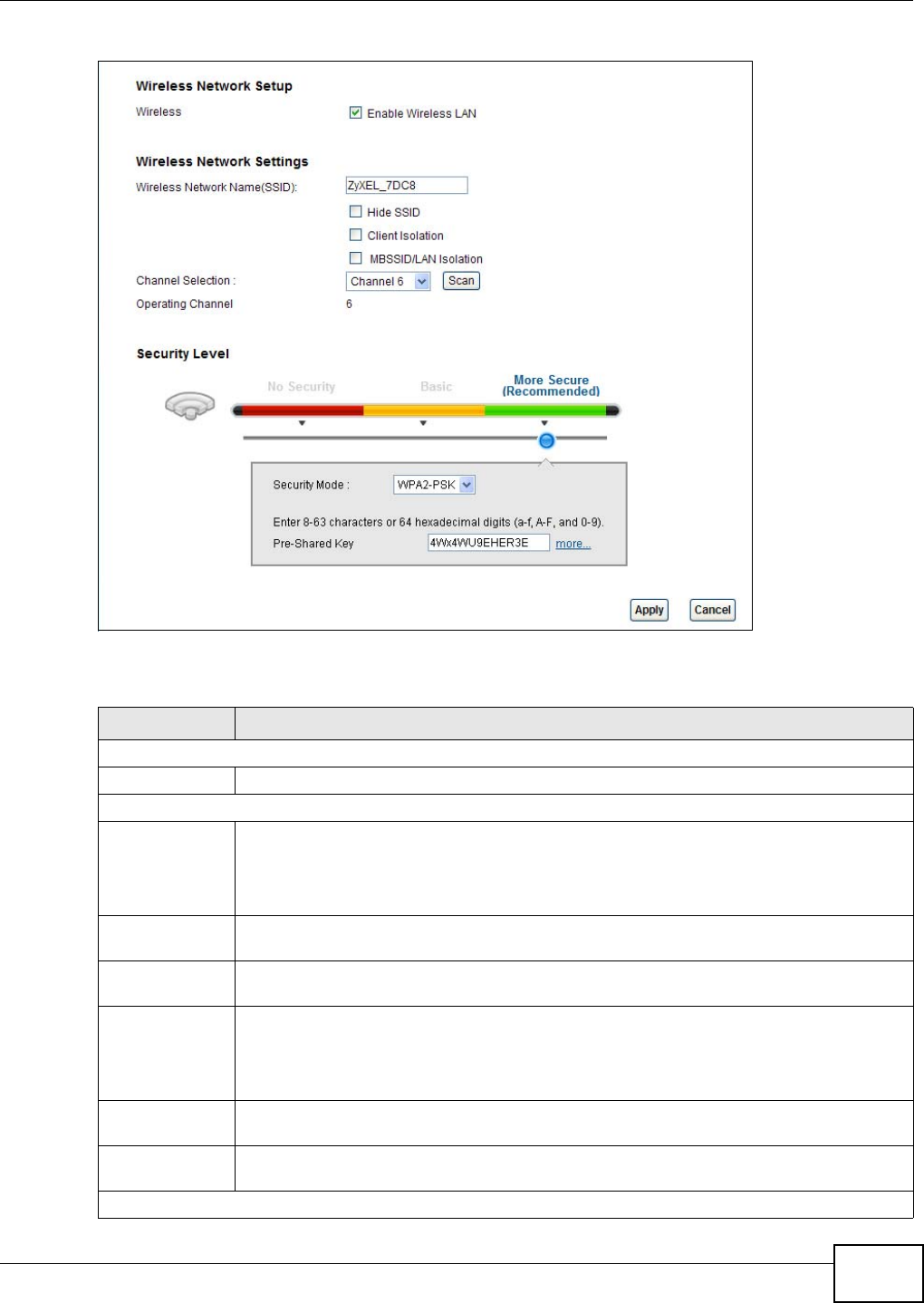The height and width of the screenshot is (1303, 924).
Task: Toggle the Enable Wireless LAN checkbox
Action: tap(356, 113)
